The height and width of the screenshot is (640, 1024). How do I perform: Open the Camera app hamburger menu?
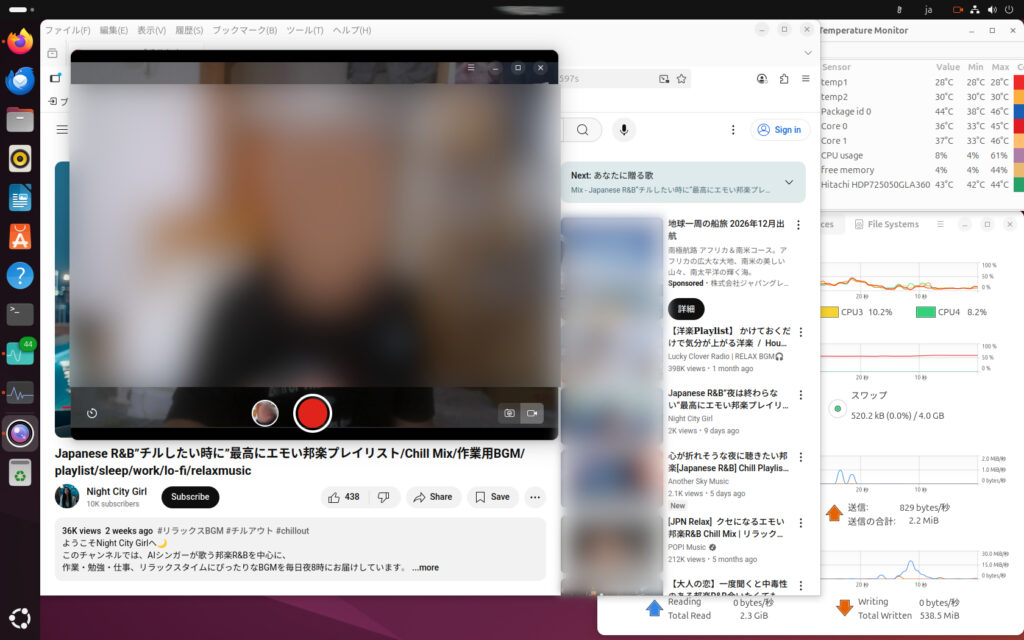[471, 68]
